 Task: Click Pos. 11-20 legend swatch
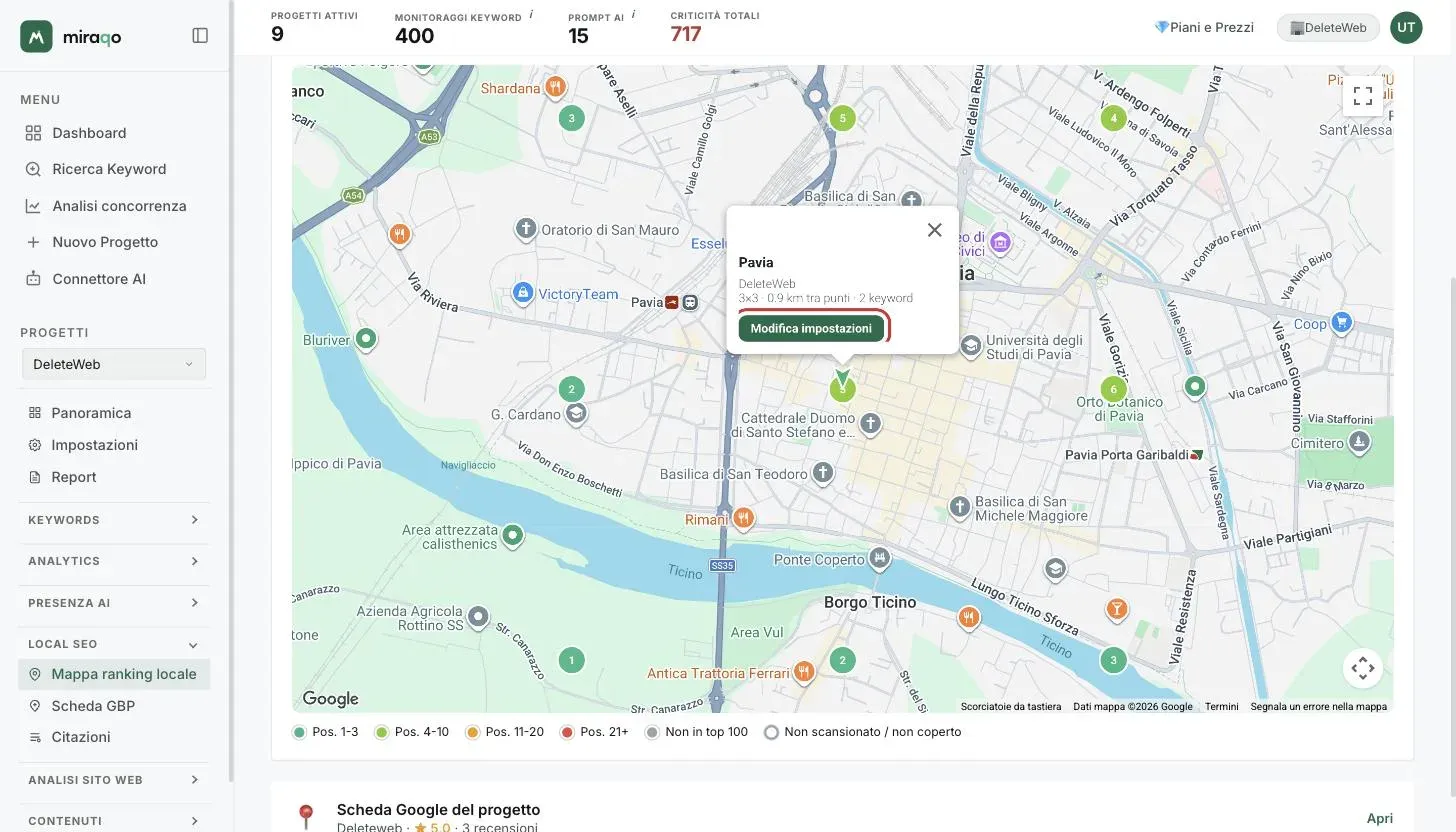[473, 732]
